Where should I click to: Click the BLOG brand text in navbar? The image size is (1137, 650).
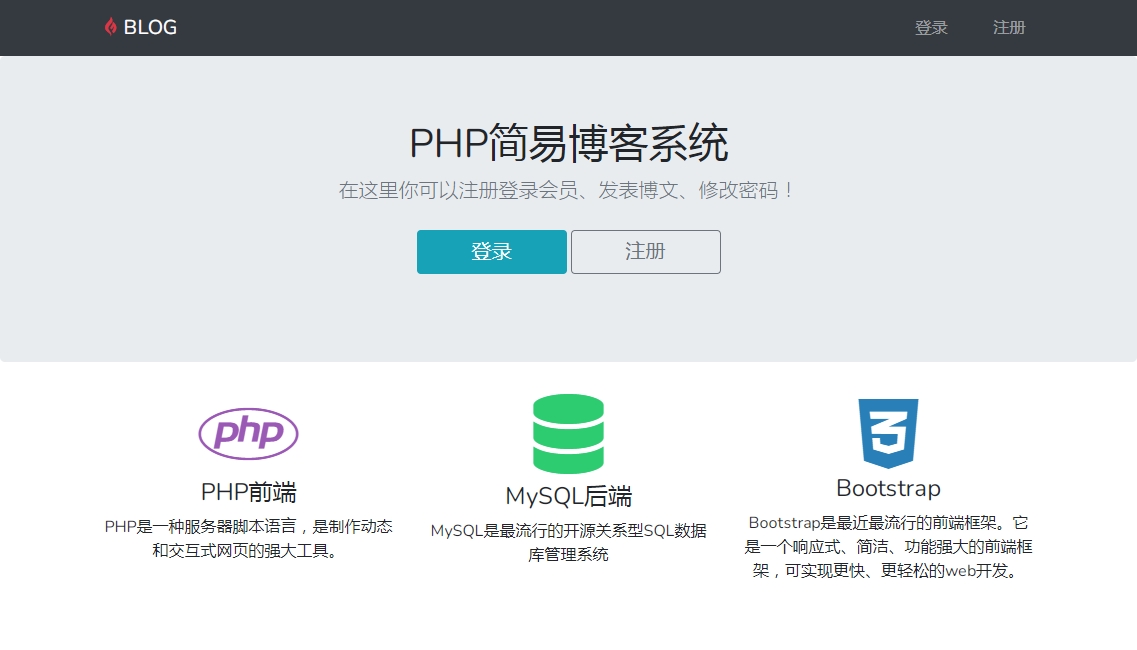(150, 28)
